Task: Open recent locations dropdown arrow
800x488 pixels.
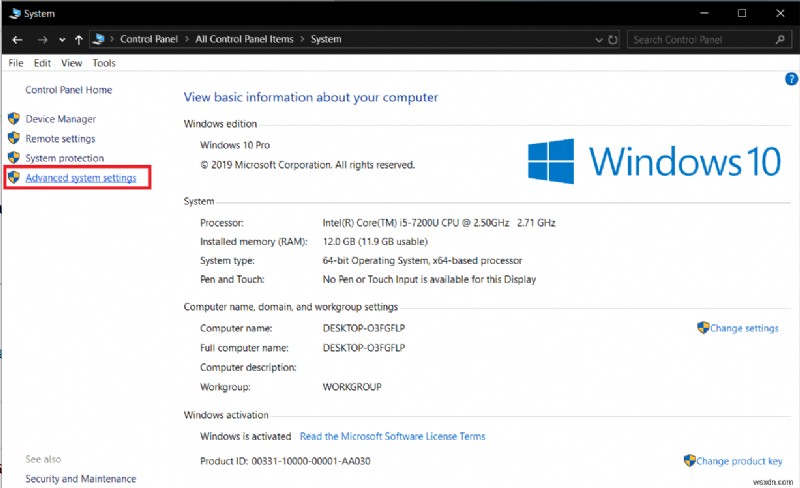Action: tap(62, 40)
